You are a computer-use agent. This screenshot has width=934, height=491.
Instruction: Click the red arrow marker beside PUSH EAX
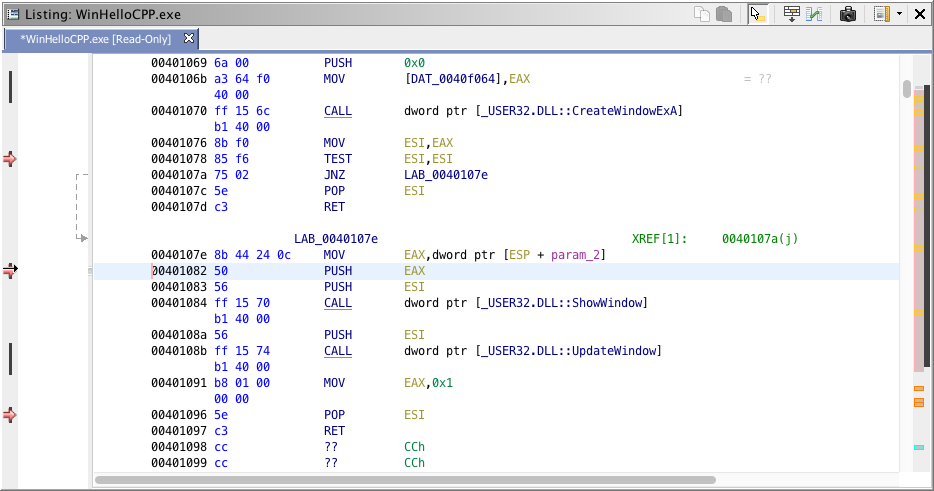(10, 271)
